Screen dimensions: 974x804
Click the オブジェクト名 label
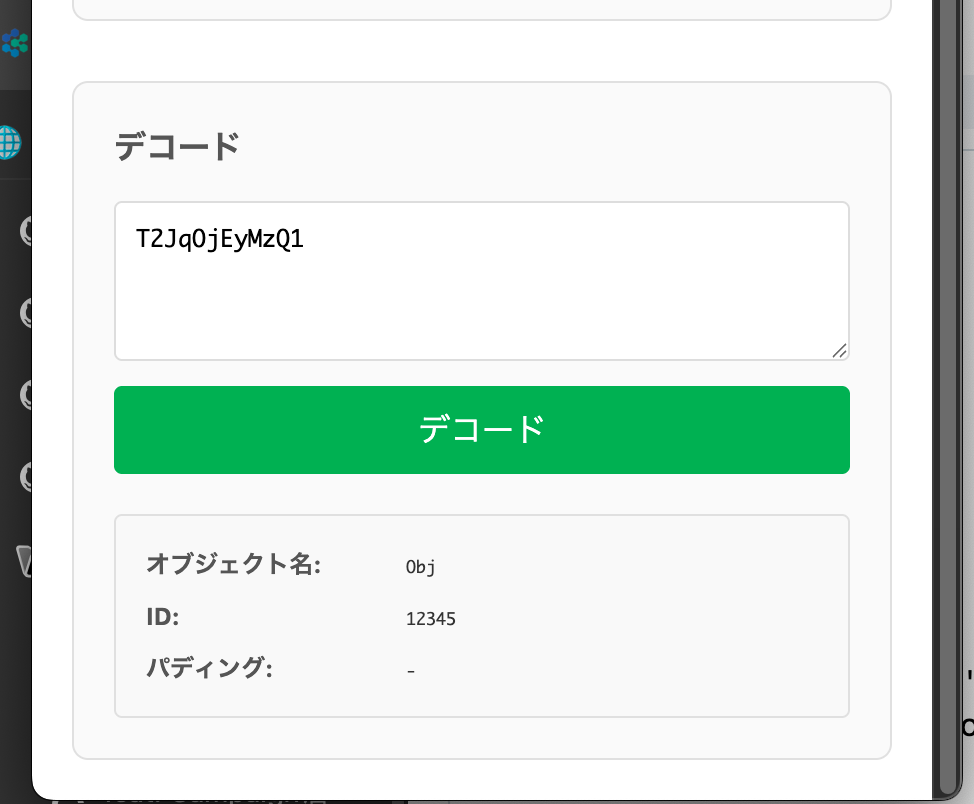click(x=234, y=564)
